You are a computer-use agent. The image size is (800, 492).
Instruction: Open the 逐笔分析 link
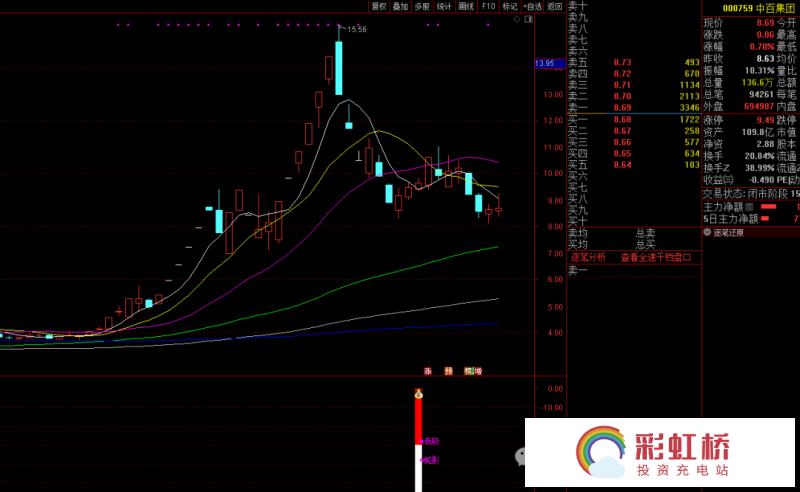click(589, 257)
